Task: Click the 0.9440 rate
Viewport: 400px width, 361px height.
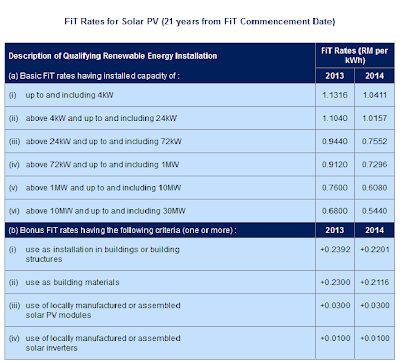Action: click(335, 141)
